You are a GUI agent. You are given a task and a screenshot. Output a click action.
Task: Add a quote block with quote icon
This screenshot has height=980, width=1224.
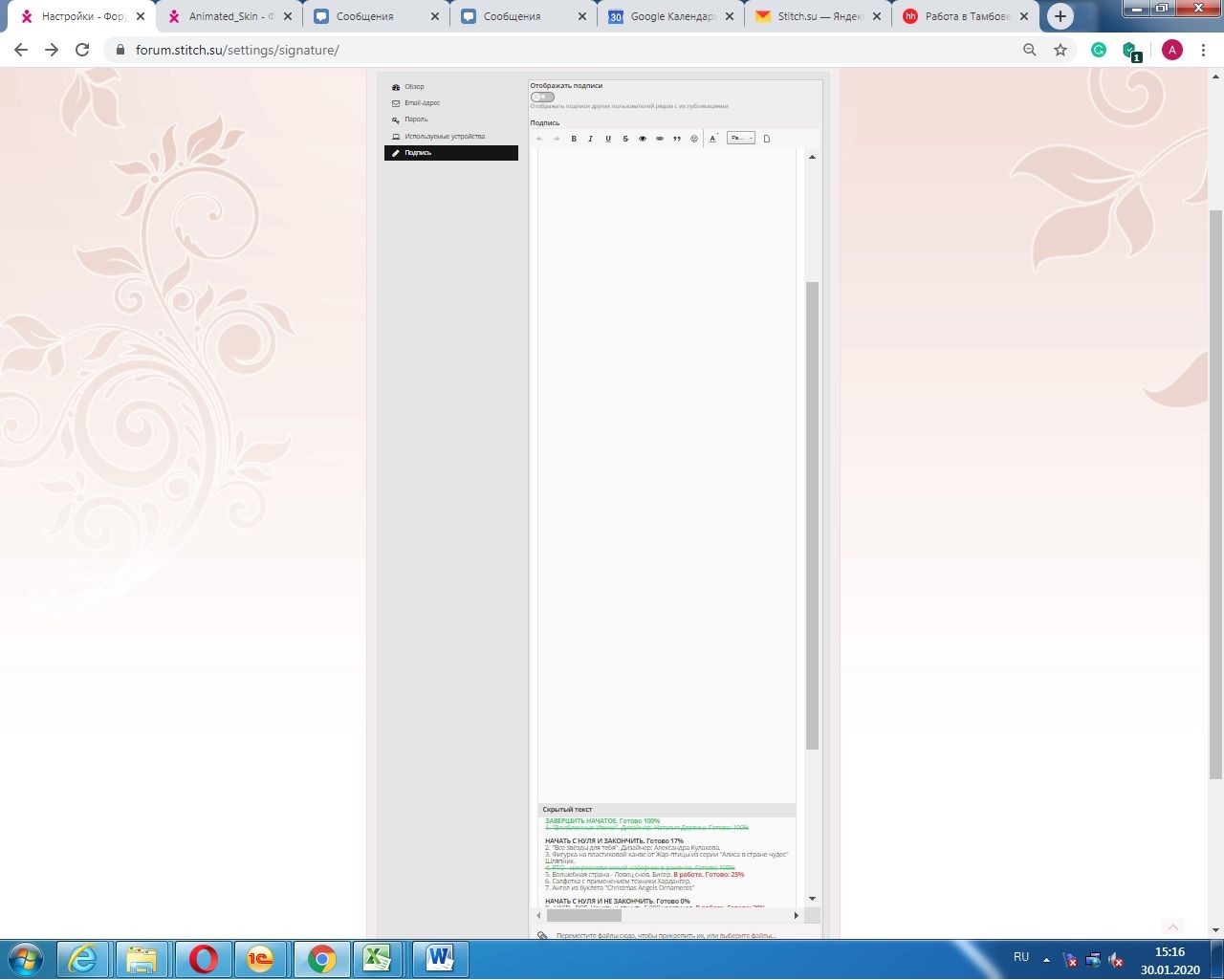[677, 139]
